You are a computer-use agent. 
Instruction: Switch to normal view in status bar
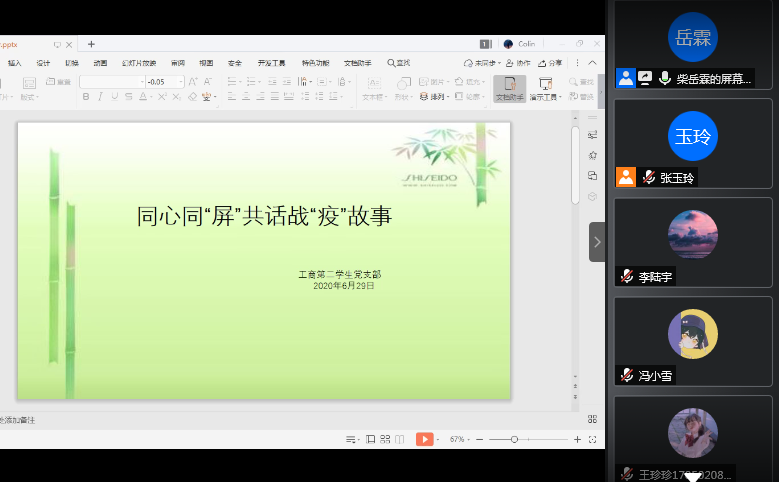click(371, 439)
